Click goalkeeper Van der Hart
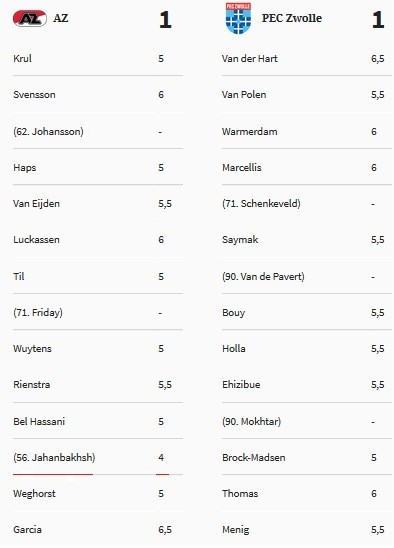Screen dimensions: 394x548 pos(250,58)
